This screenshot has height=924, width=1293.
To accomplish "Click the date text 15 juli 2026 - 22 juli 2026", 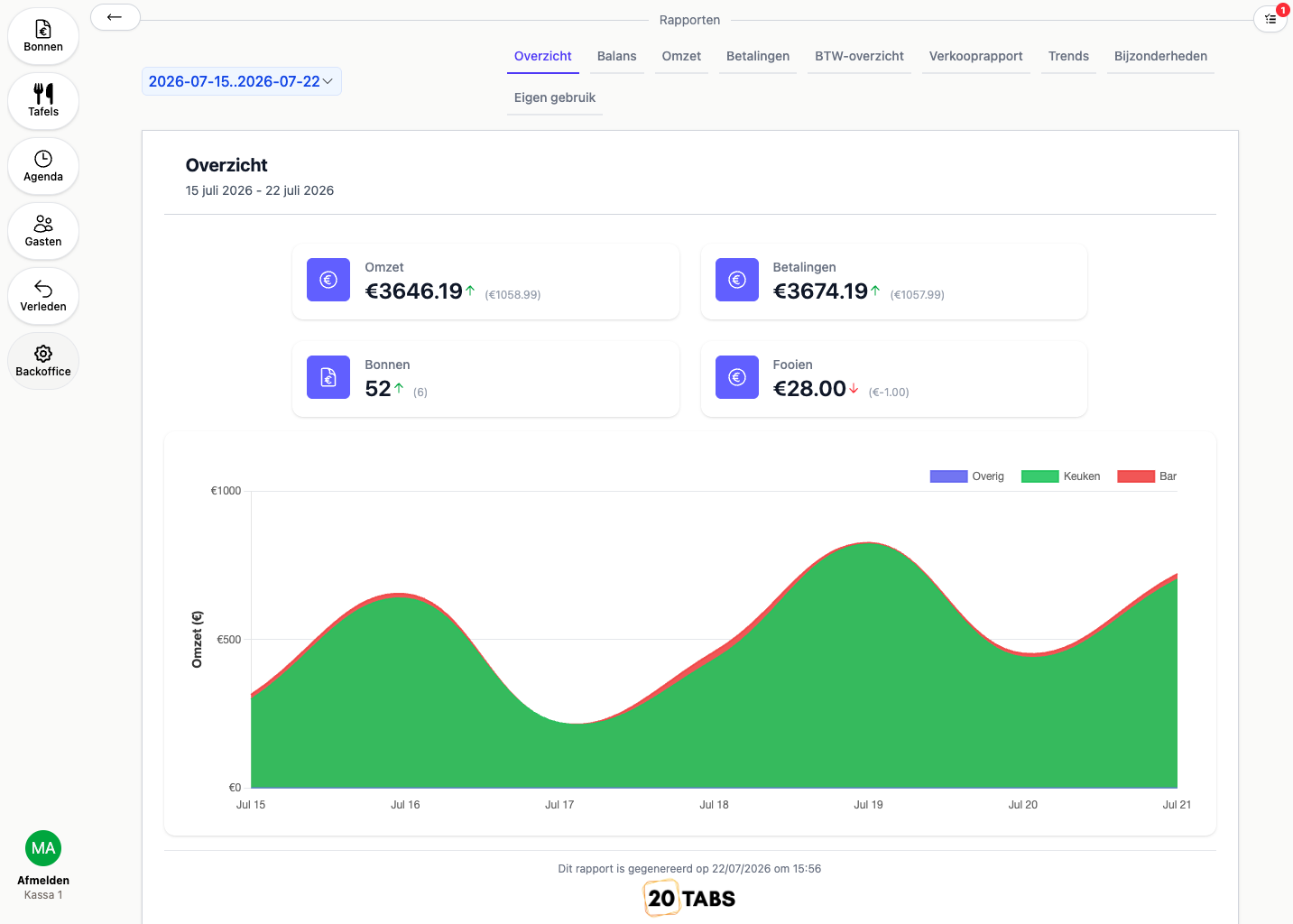I will tap(260, 190).
